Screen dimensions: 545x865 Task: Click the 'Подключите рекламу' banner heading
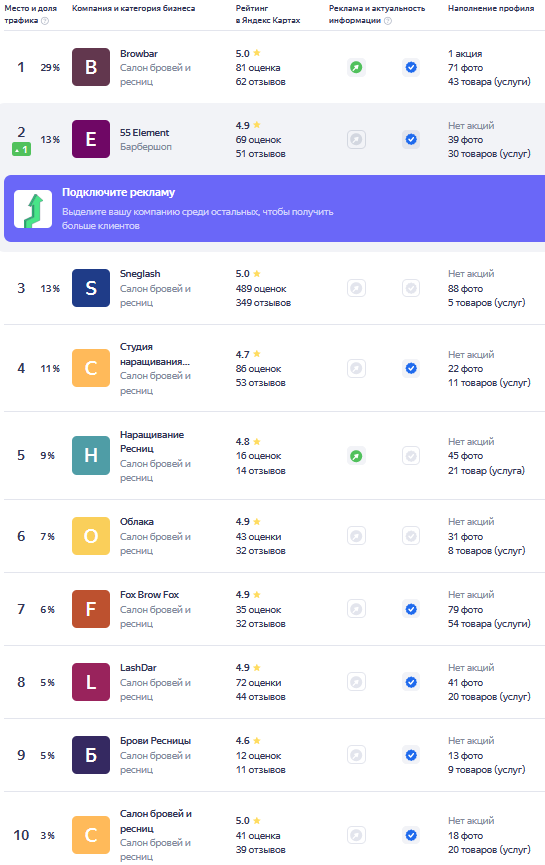pyautogui.click(x=119, y=192)
